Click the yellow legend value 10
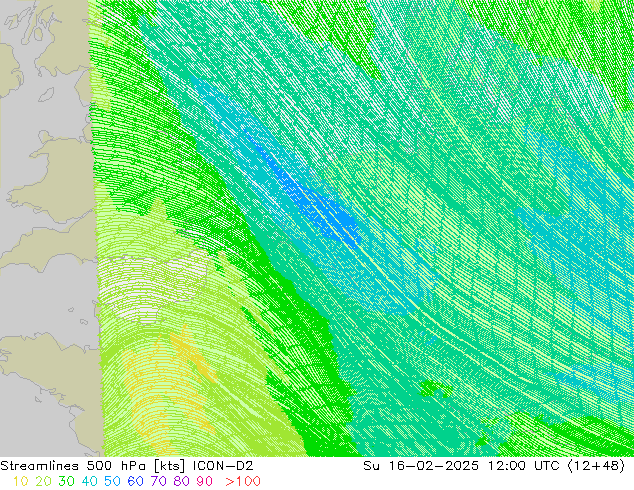Screen dimensions: 634x490 click(21, 481)
